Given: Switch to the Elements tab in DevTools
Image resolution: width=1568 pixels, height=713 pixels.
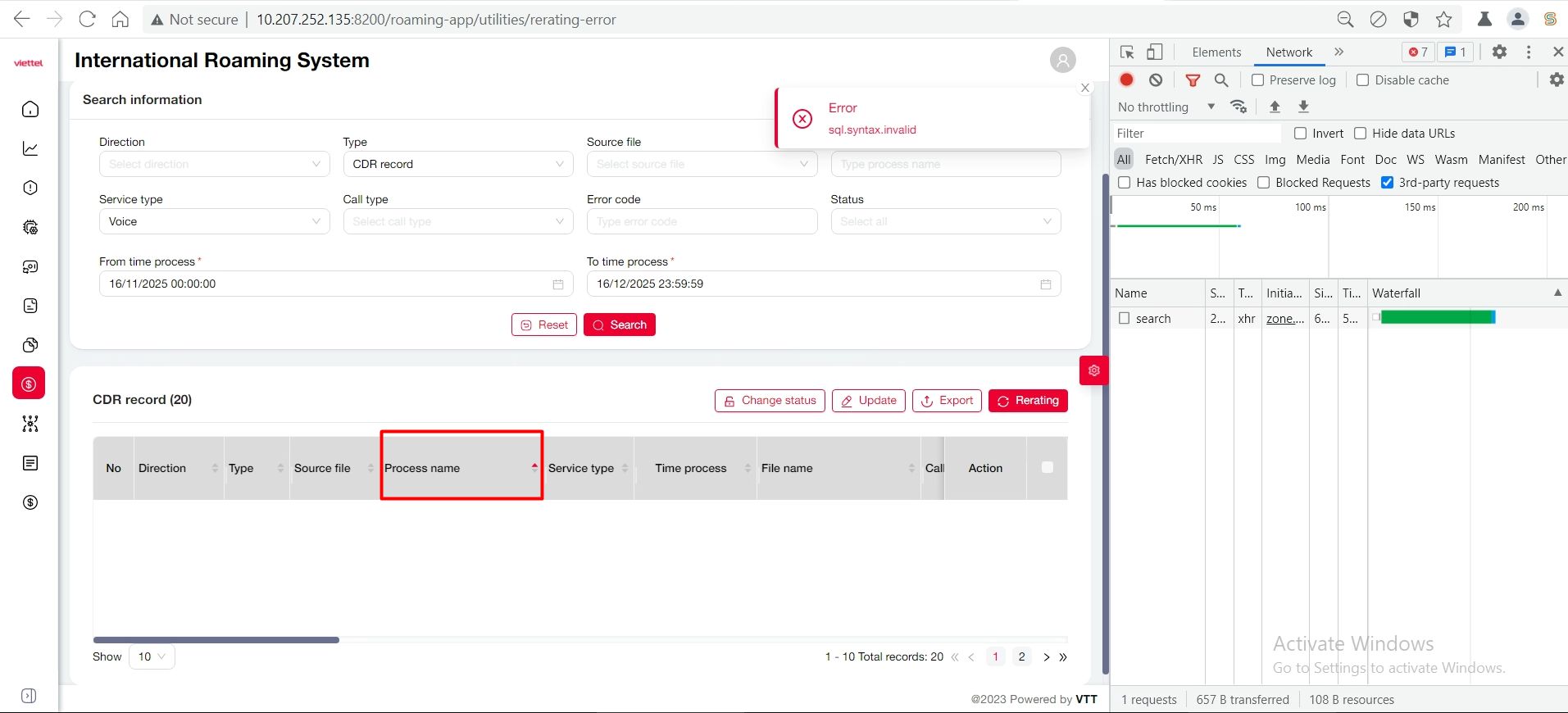Looking at the screenshot, I should [x=1216, y=52].
